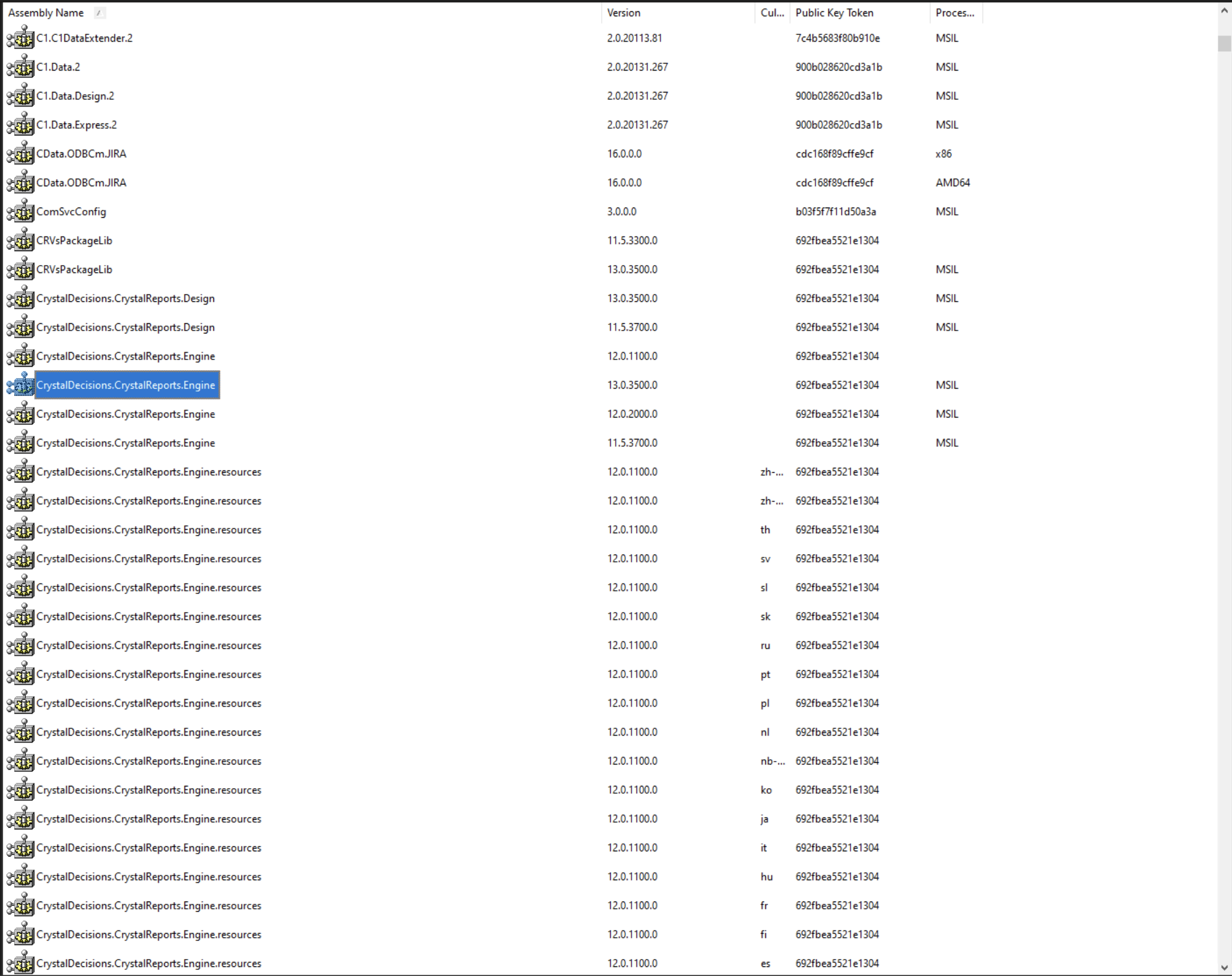Click the C1.Data.Express.2 assembly icon
Screen dimensions: 1232x976
(20, 125)
